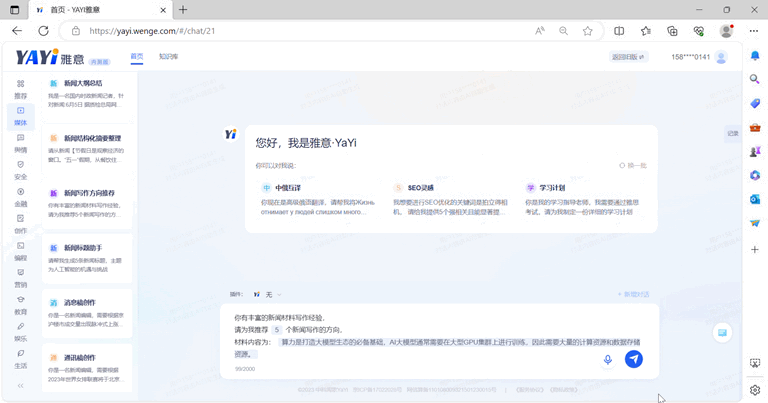Open Edge sidebar Outlook
The width and height of the screenshot is (768, 403).
755,199
